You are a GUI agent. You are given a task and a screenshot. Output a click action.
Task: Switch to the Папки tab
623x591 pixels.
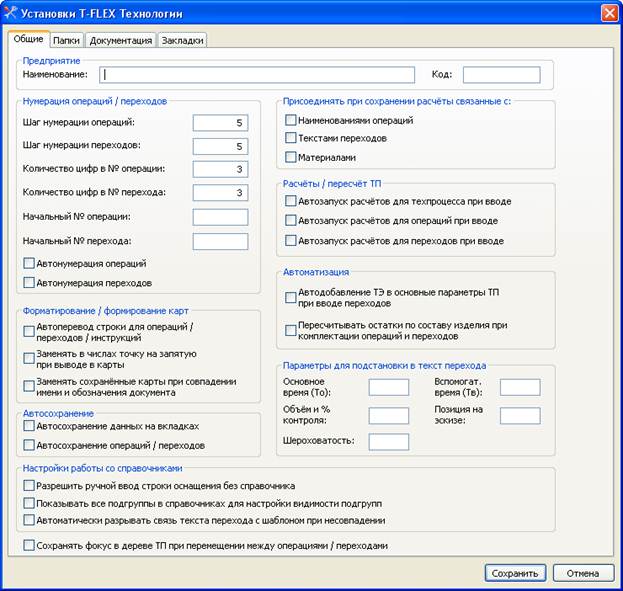[x=66, y=40]
